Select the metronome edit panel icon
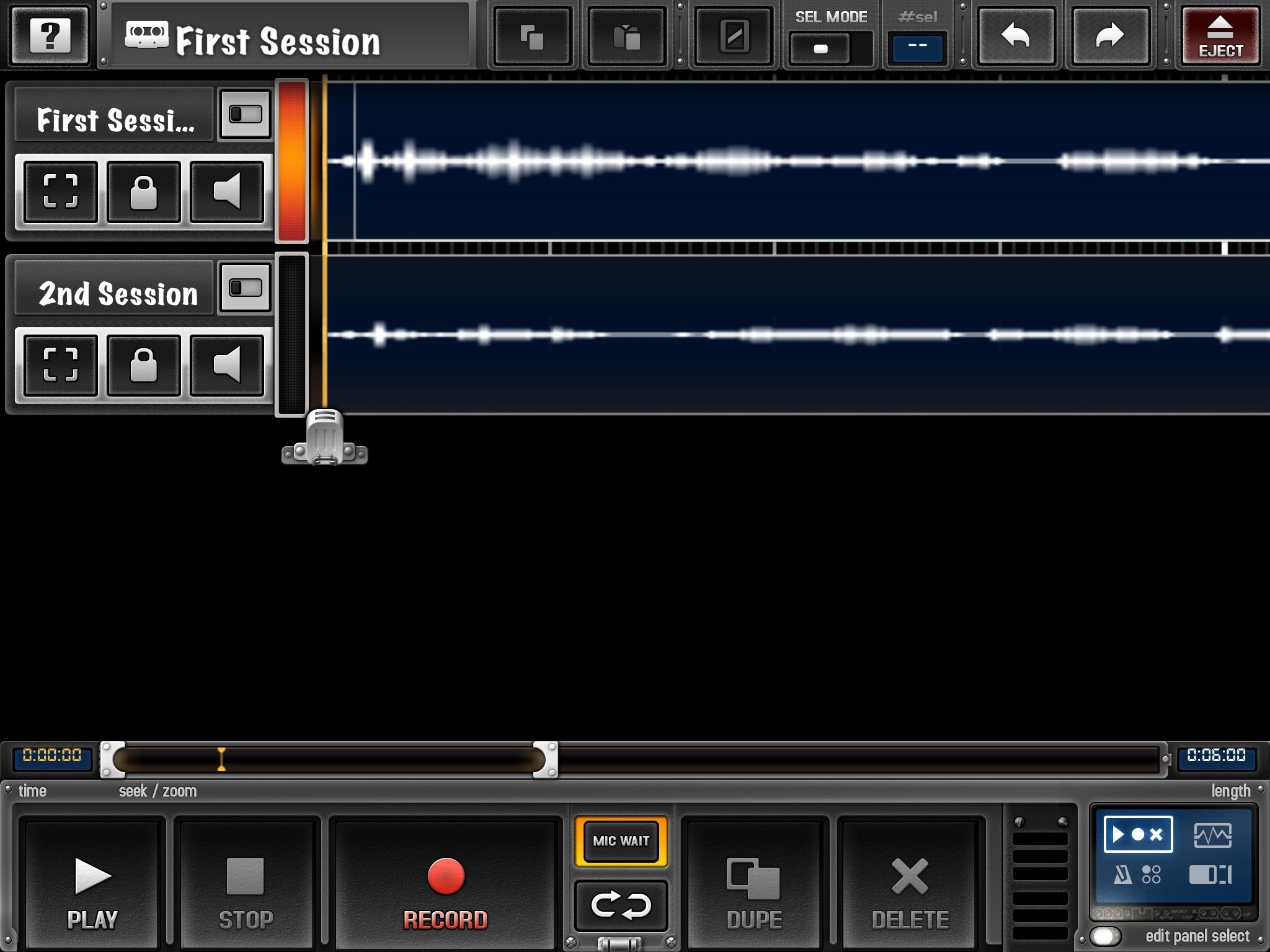This screenshot has width=1270, height=952. click(1122, 875)
